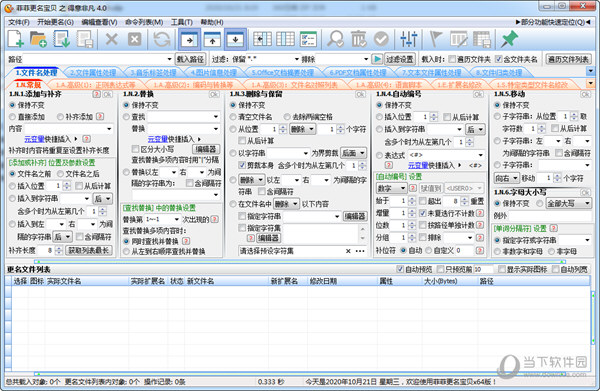Select the 直接添加 radio button
Image resolution: width=600 pixels, height=391 pixels.
point(12,117)
